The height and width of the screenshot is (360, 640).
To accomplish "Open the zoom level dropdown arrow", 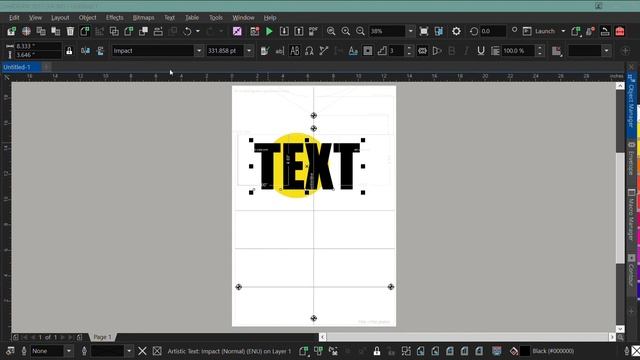I will tap(411, 31).
